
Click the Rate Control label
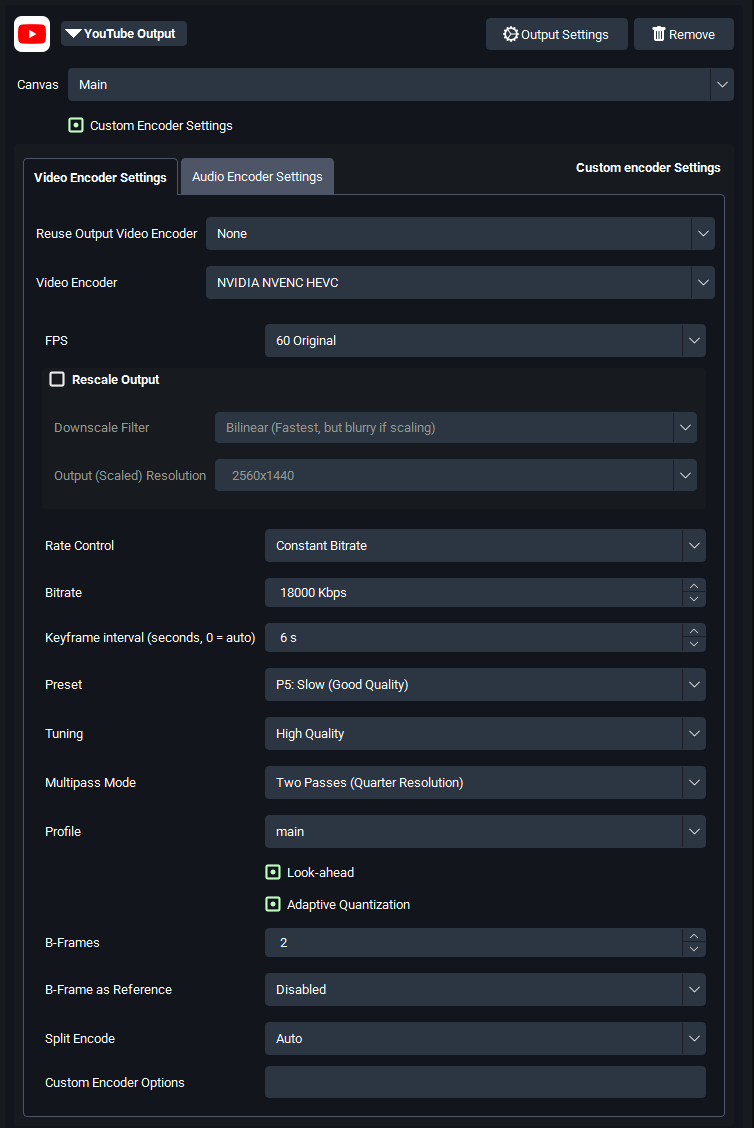tap(79, 545)
